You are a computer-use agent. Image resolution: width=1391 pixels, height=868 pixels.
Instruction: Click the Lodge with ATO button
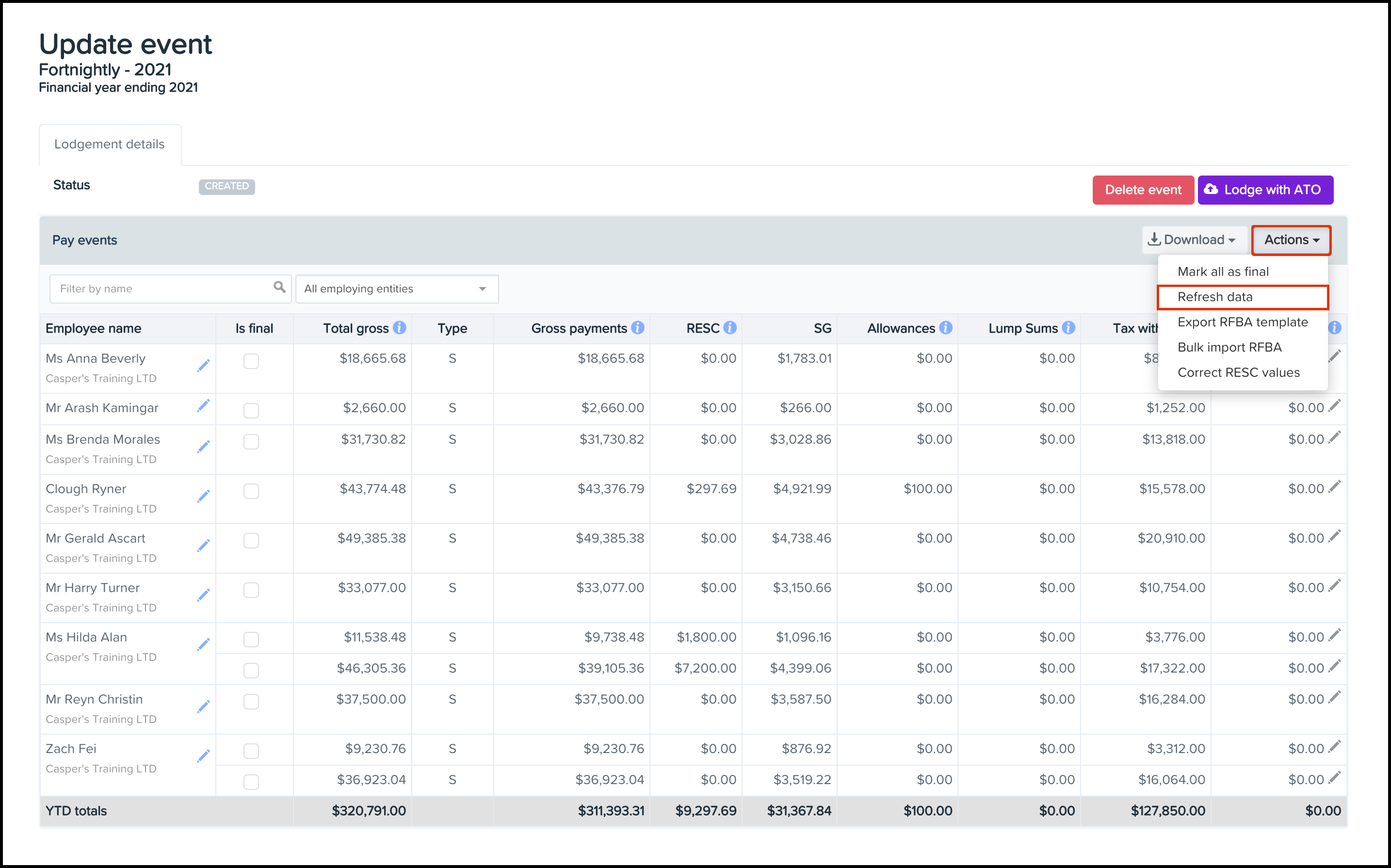[1265, 190]
